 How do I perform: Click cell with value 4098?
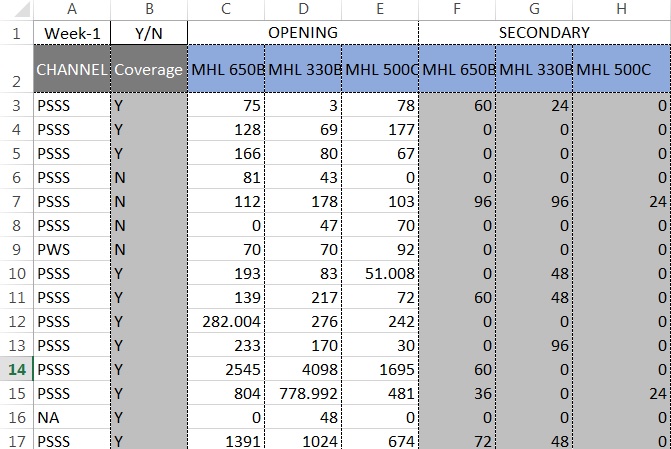[303, 369]
